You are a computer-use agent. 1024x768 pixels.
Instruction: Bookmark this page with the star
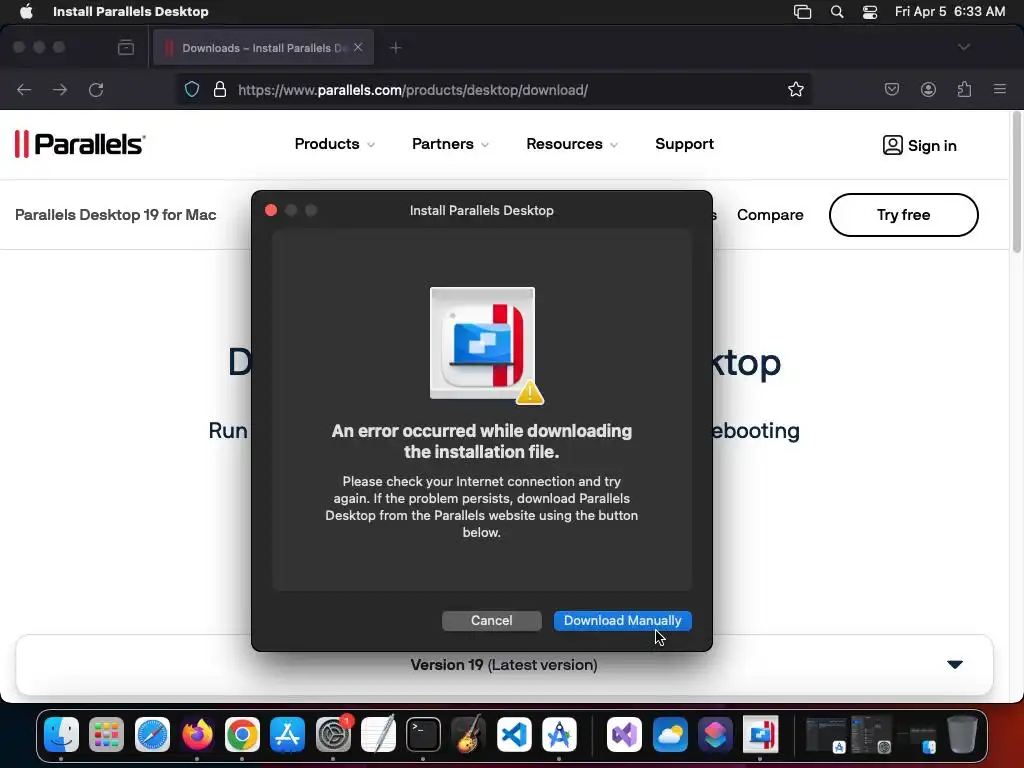(795, 89)
